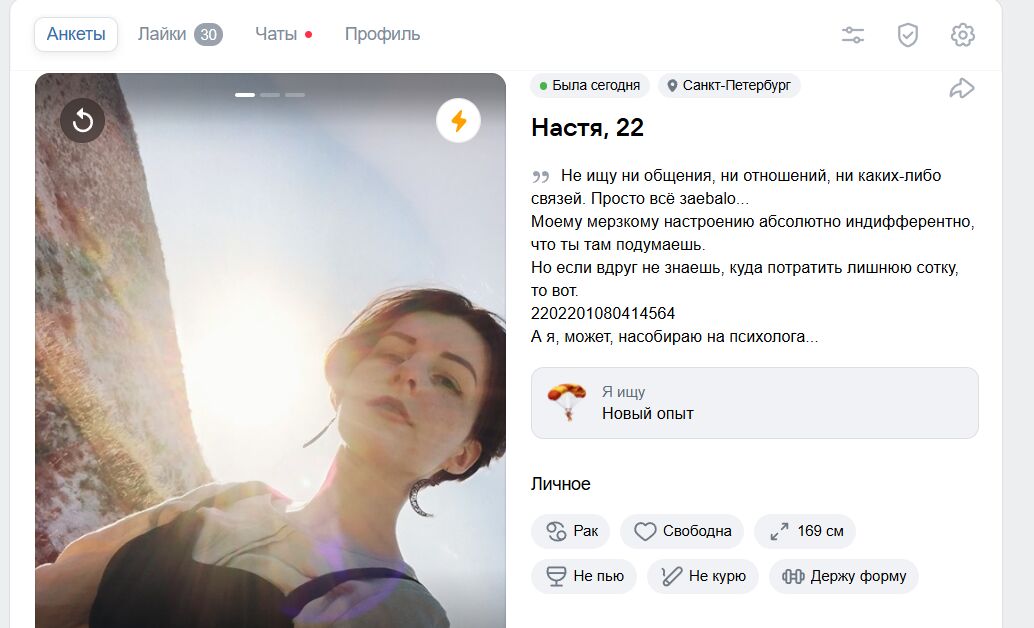Open the safety shield icon
1034x628 pixels.
907,35
